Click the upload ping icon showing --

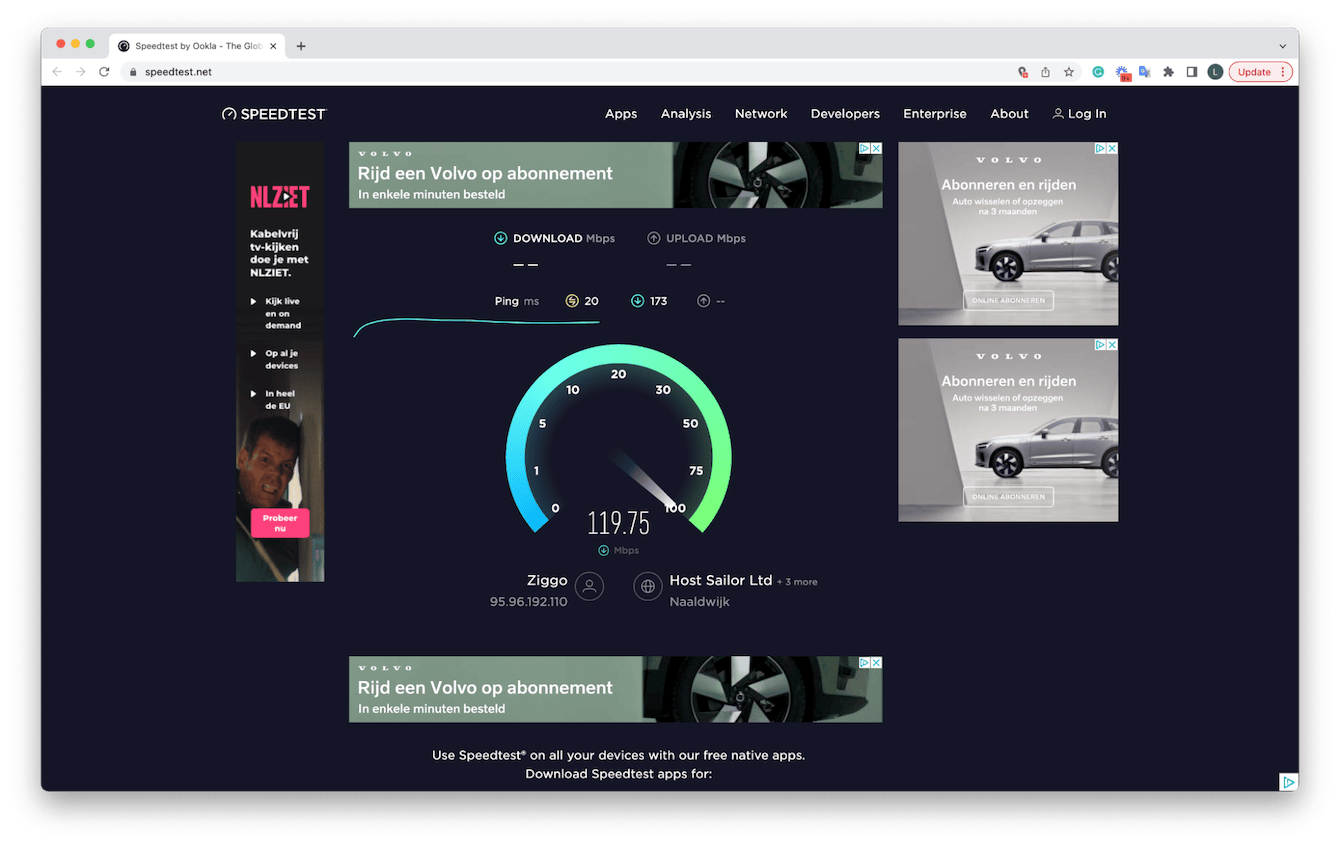tap(703, 301)
